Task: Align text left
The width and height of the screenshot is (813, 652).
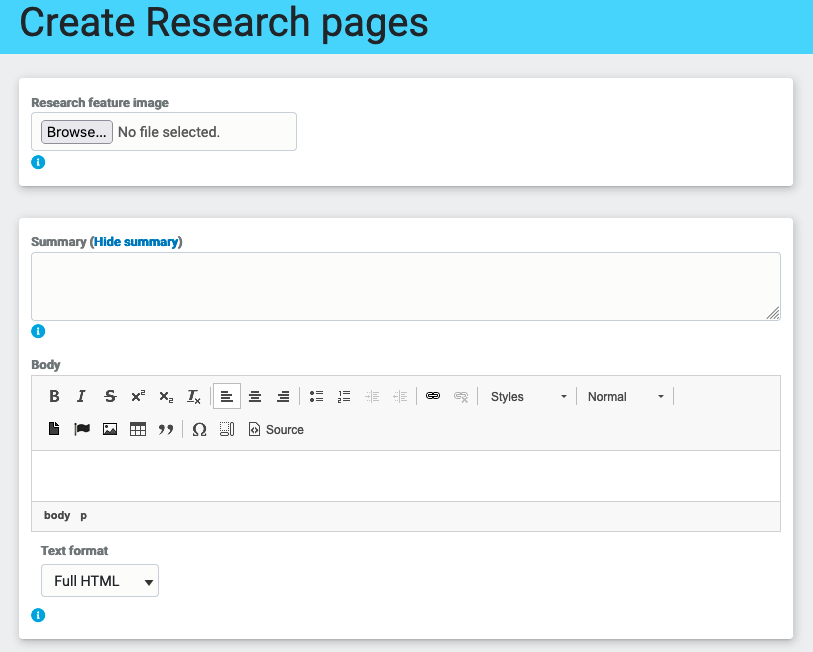Action: click(227, 396)
